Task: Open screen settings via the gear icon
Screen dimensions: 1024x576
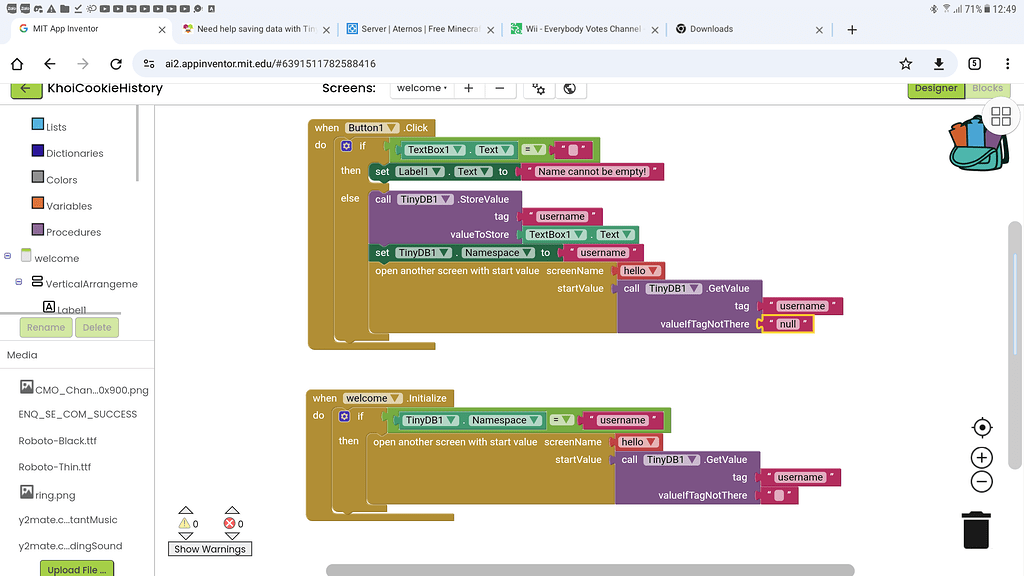Action: coord(538,88)
